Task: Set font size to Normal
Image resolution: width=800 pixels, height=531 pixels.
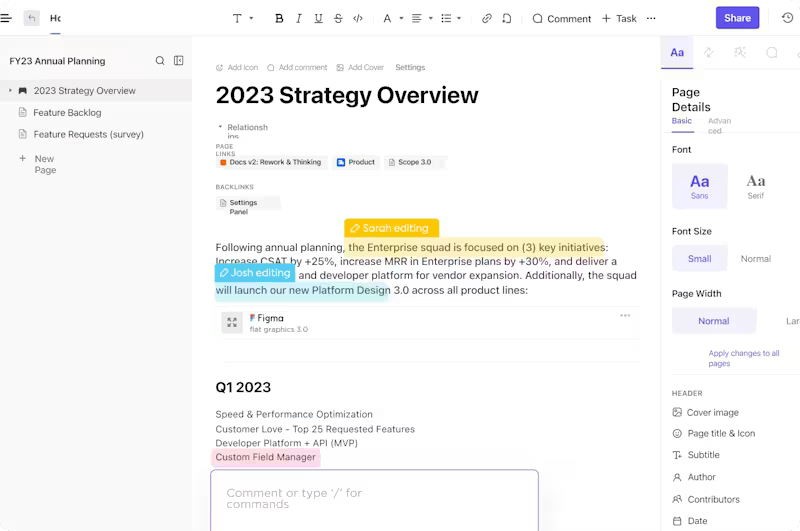Action: (755, 258)
